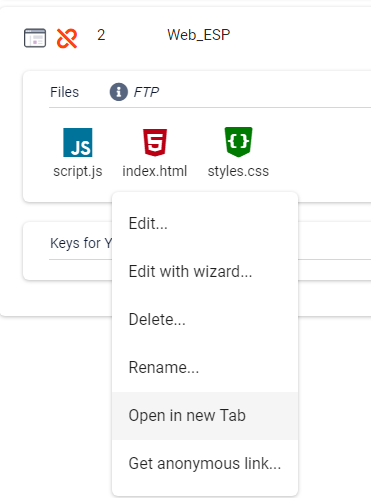Screen dimensions: 371x498
Task: Click the FTP info icon
Action: [x=119, y=92]
